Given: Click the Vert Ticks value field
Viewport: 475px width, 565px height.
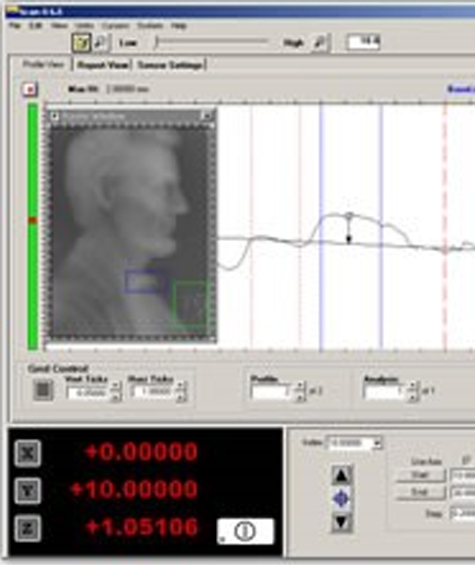Looking at the screenshot, I should click(x=88, y=392).
